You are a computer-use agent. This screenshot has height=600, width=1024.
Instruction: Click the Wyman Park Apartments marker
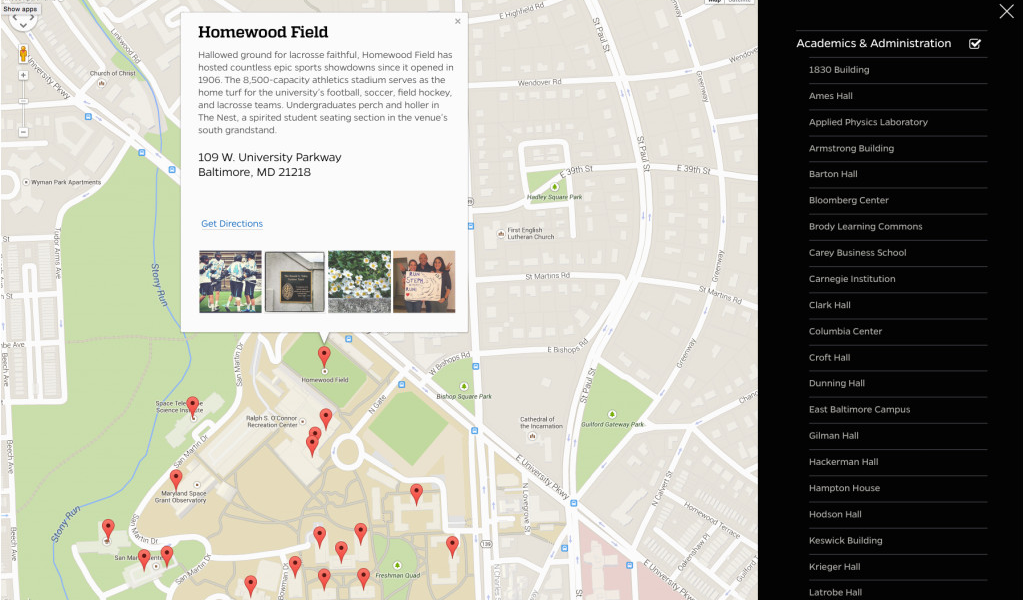pyautogui.click(x=26, y=182)
